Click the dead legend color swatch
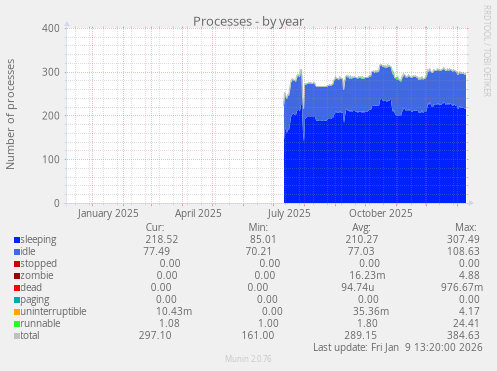This screenshot has height=371, width=497. click(x=17, y=288)
